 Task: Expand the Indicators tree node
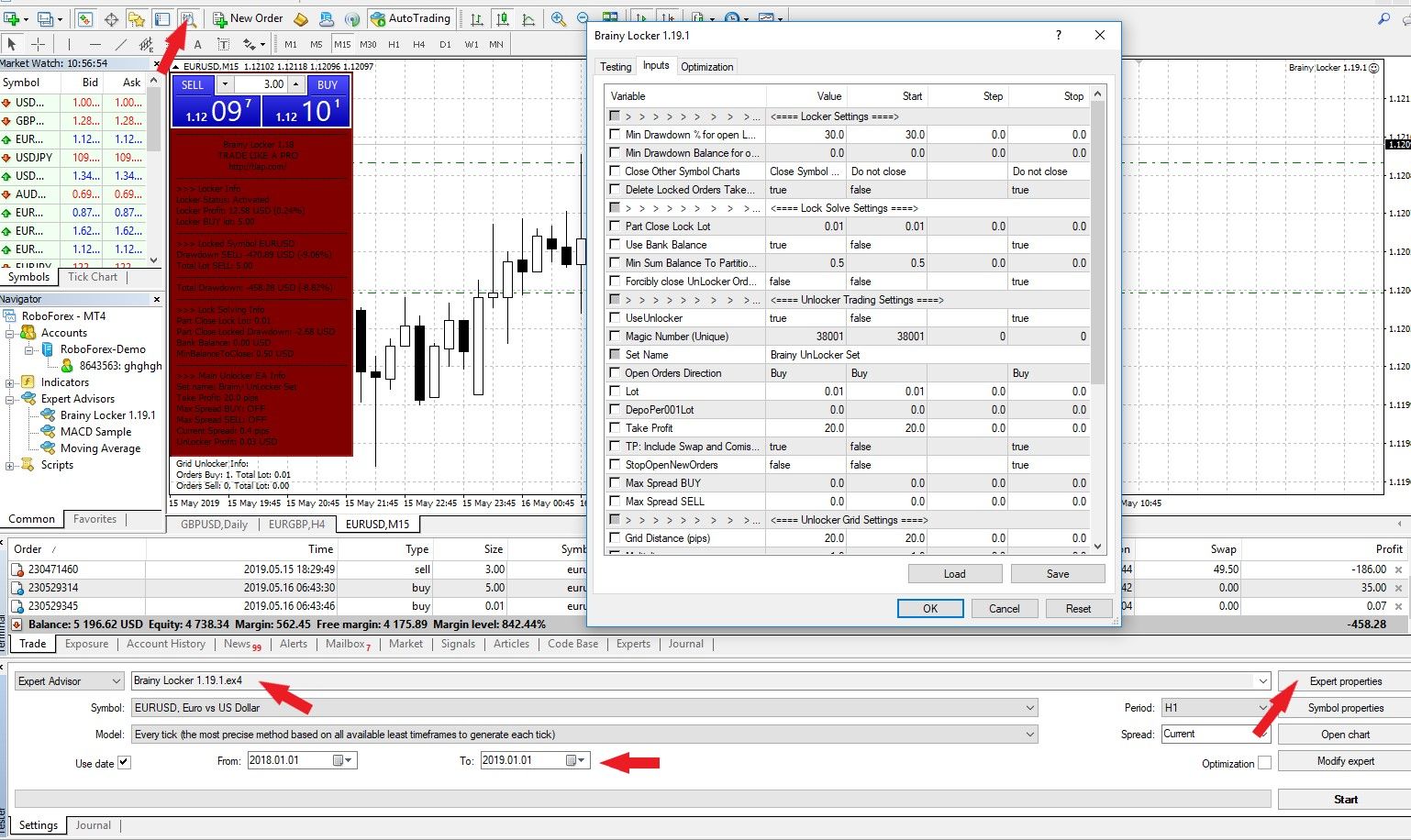click(9, 383)
